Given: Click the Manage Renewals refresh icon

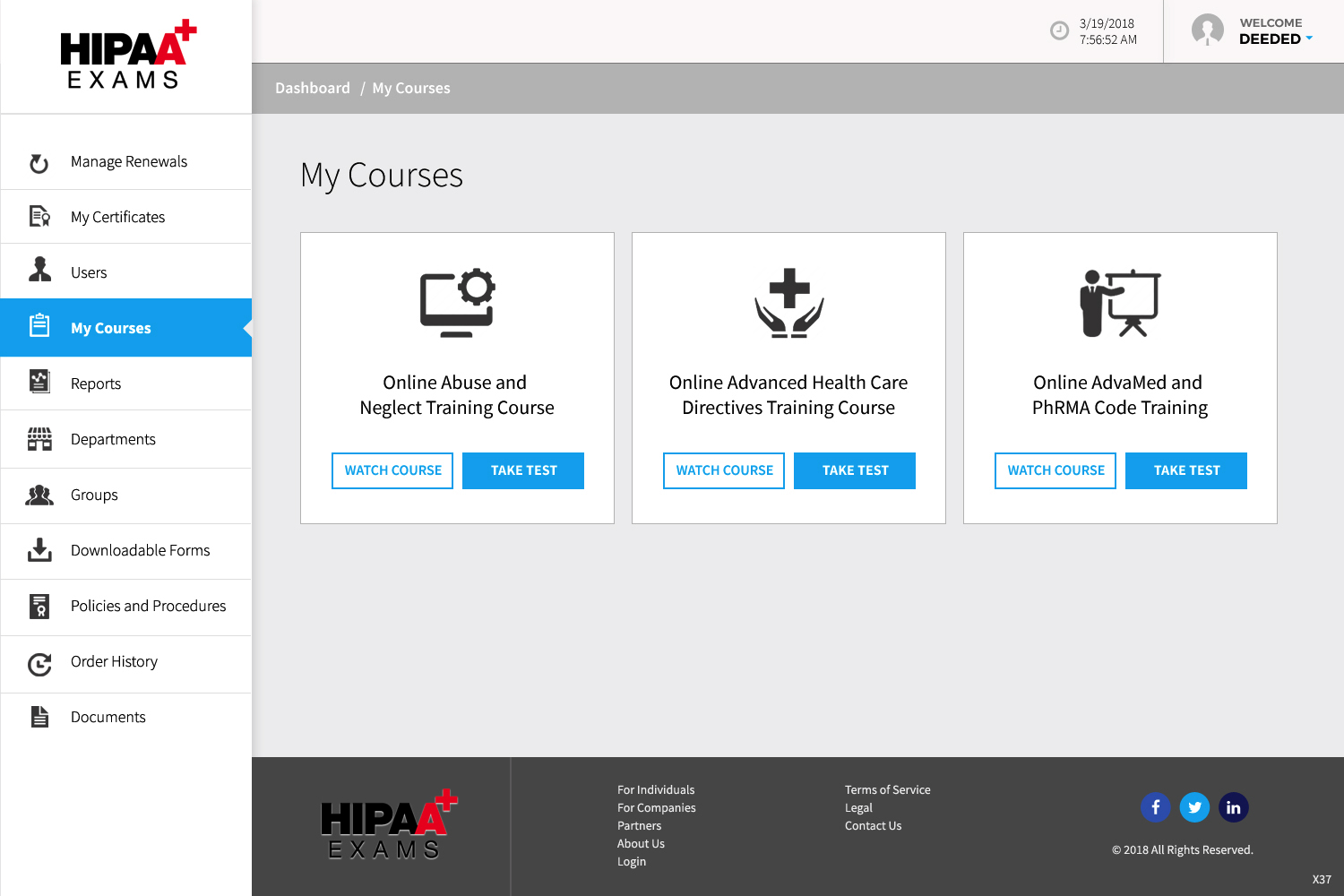Looking at the screenshot, I should [x=39, y=163].
